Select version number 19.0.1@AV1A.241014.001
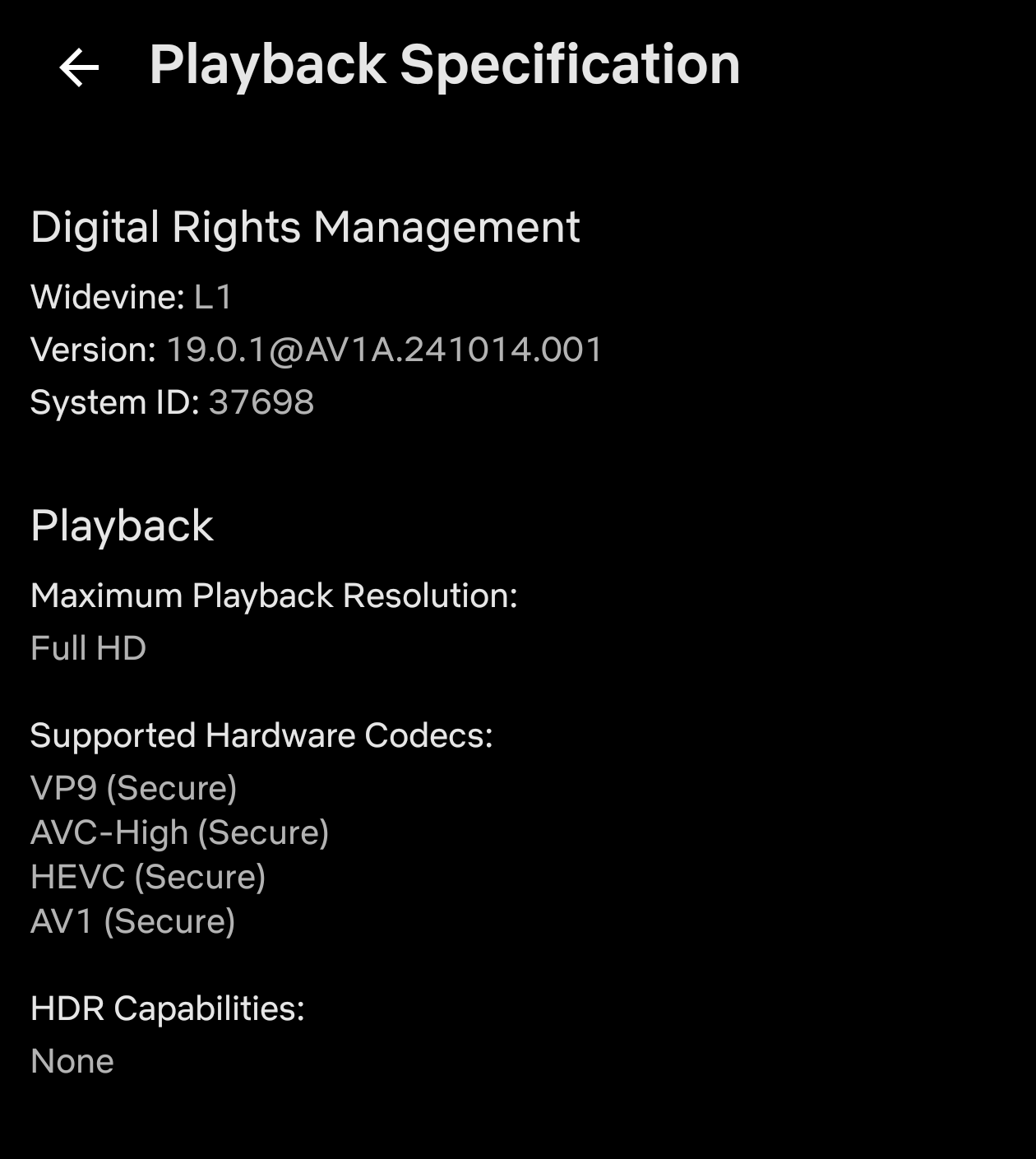 tap(385, 350)
